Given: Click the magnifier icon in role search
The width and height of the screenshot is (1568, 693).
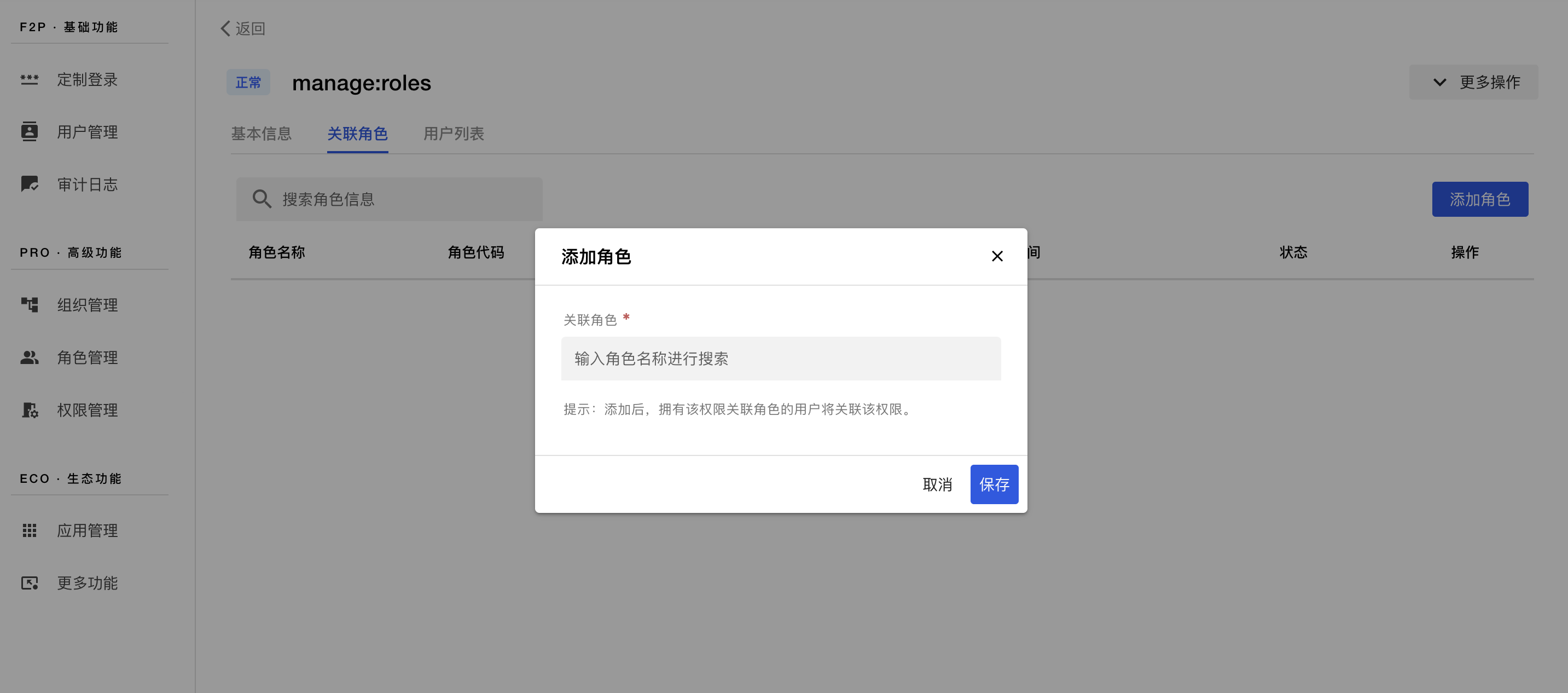Looking at the screenshot, I should tap(262, 199).
